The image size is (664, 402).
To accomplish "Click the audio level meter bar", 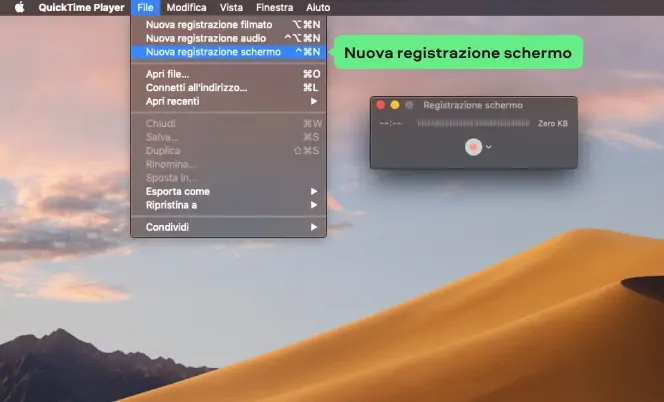I will (473, 123).
